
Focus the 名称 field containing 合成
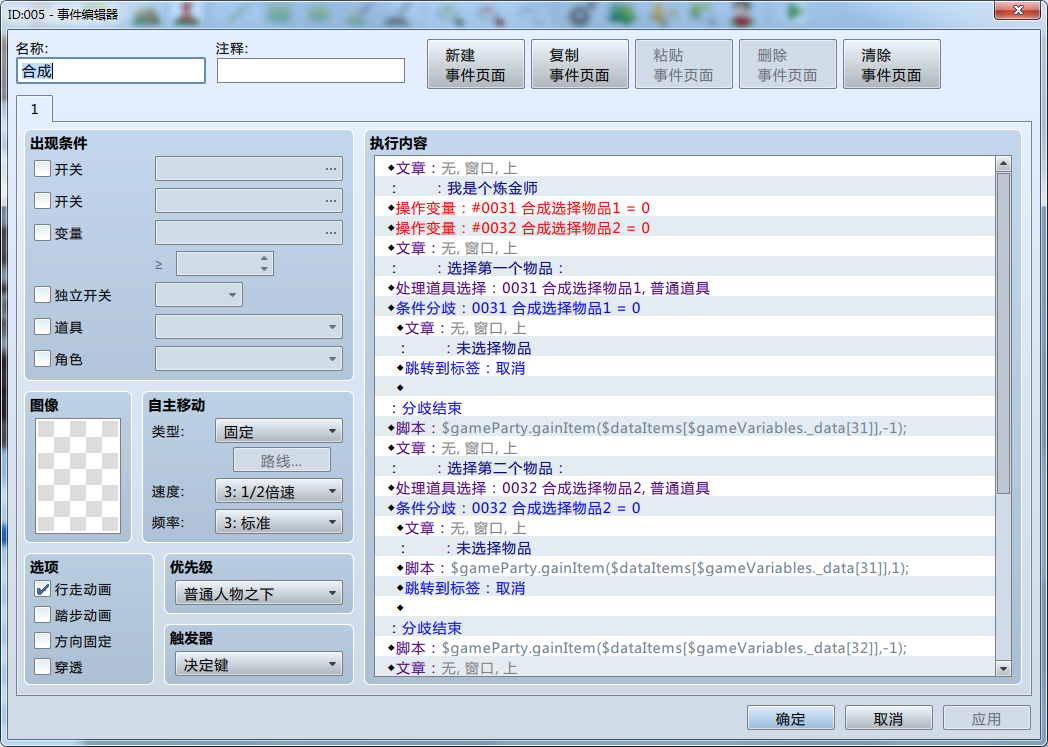[x=111, y=71]
